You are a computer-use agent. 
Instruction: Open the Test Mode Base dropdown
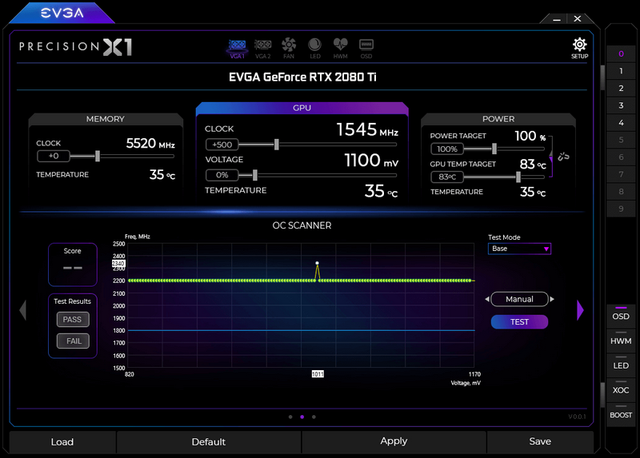(x=520, y=249)
